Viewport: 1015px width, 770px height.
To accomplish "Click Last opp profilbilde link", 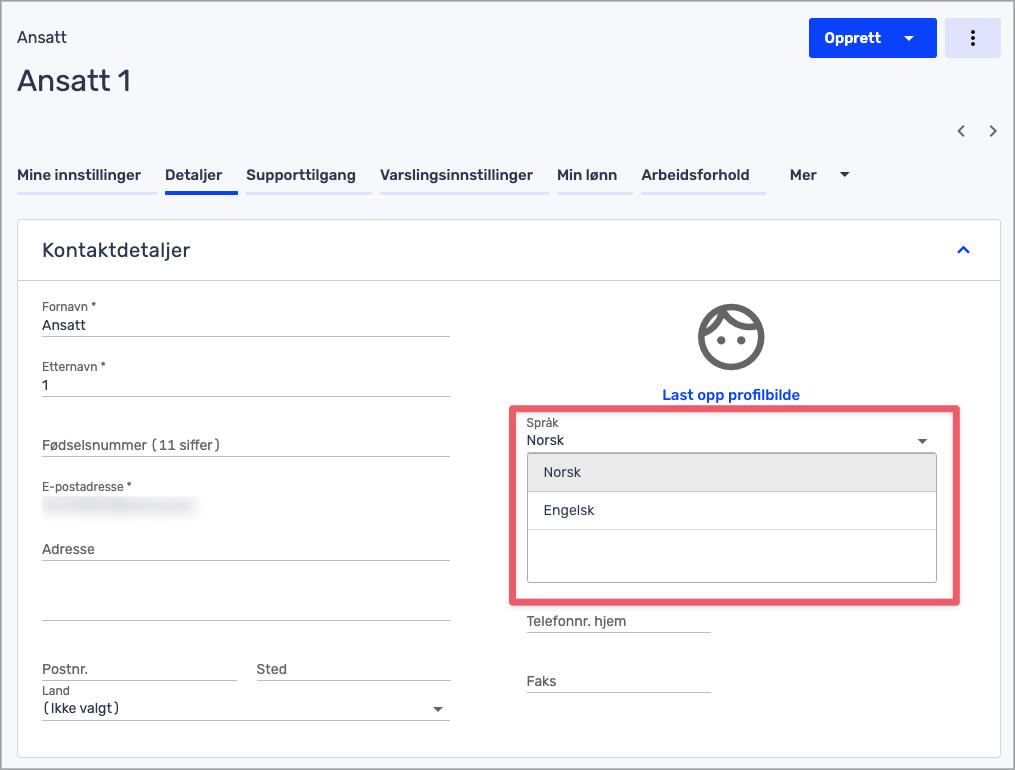I will 731,395.
